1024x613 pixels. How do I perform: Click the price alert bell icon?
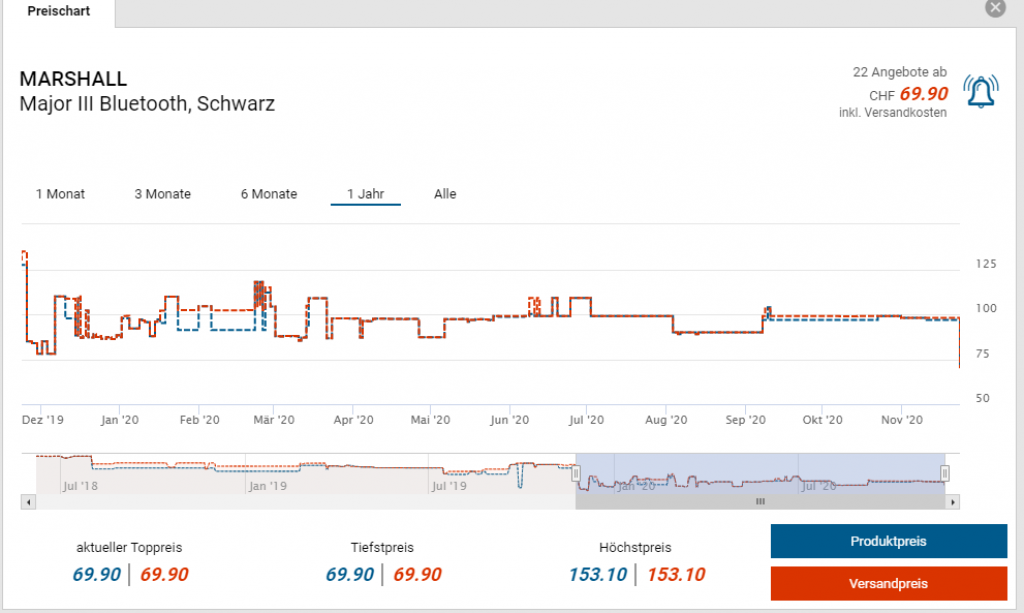pyautogui.click(x=980, y=91)
